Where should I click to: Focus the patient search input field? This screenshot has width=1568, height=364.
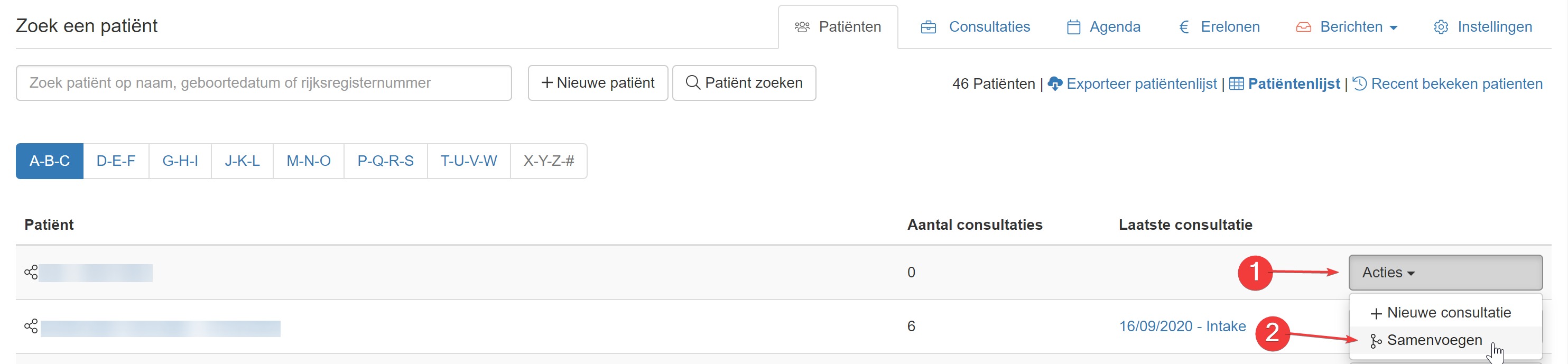click(264, 83)
